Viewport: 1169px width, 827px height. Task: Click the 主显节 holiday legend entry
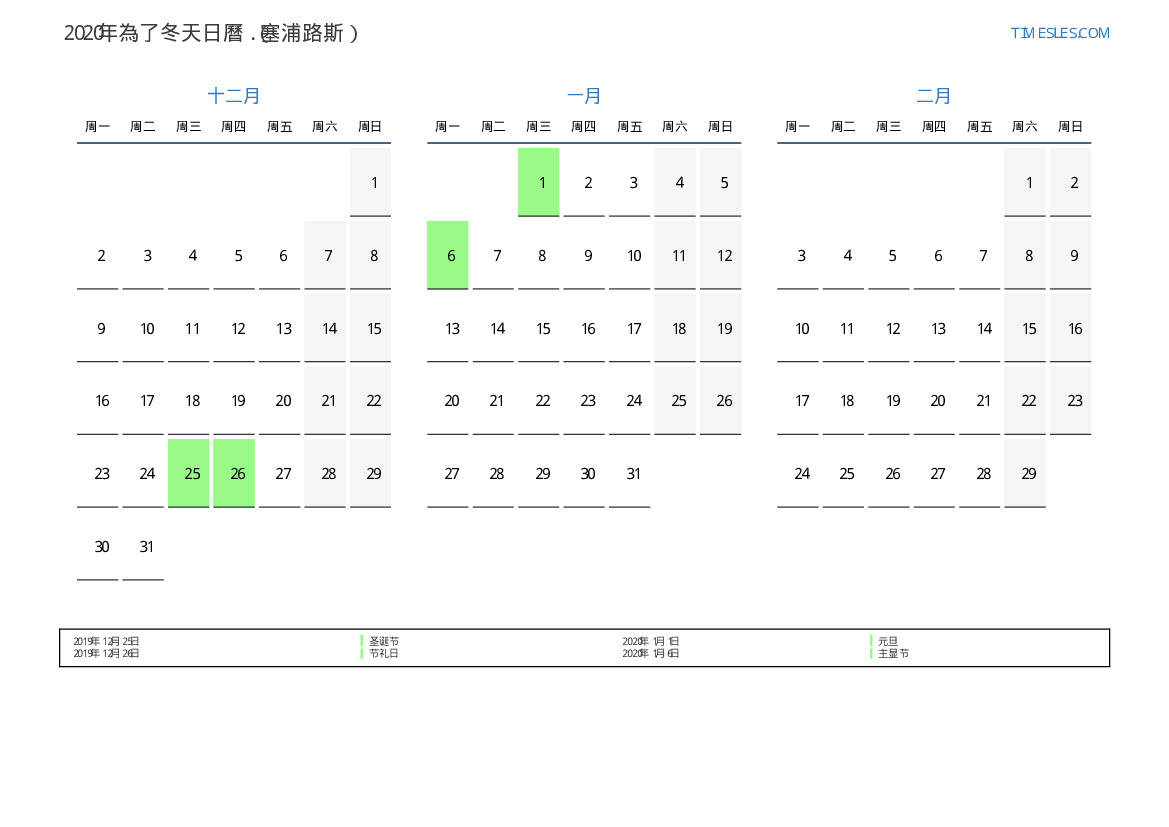pyautogui.click(x=893, y=653)
